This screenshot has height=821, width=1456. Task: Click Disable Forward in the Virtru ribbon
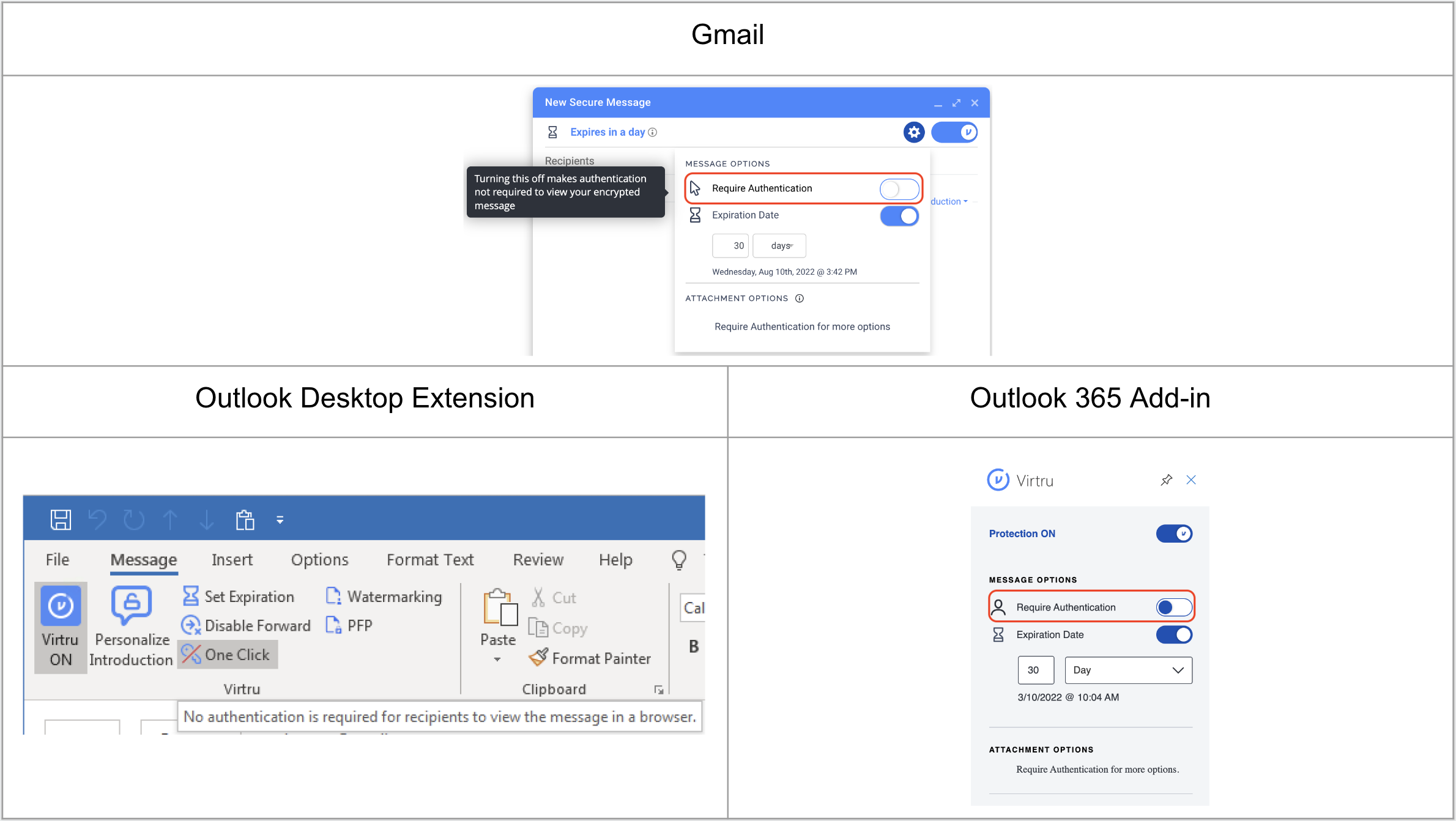point(246,626)
